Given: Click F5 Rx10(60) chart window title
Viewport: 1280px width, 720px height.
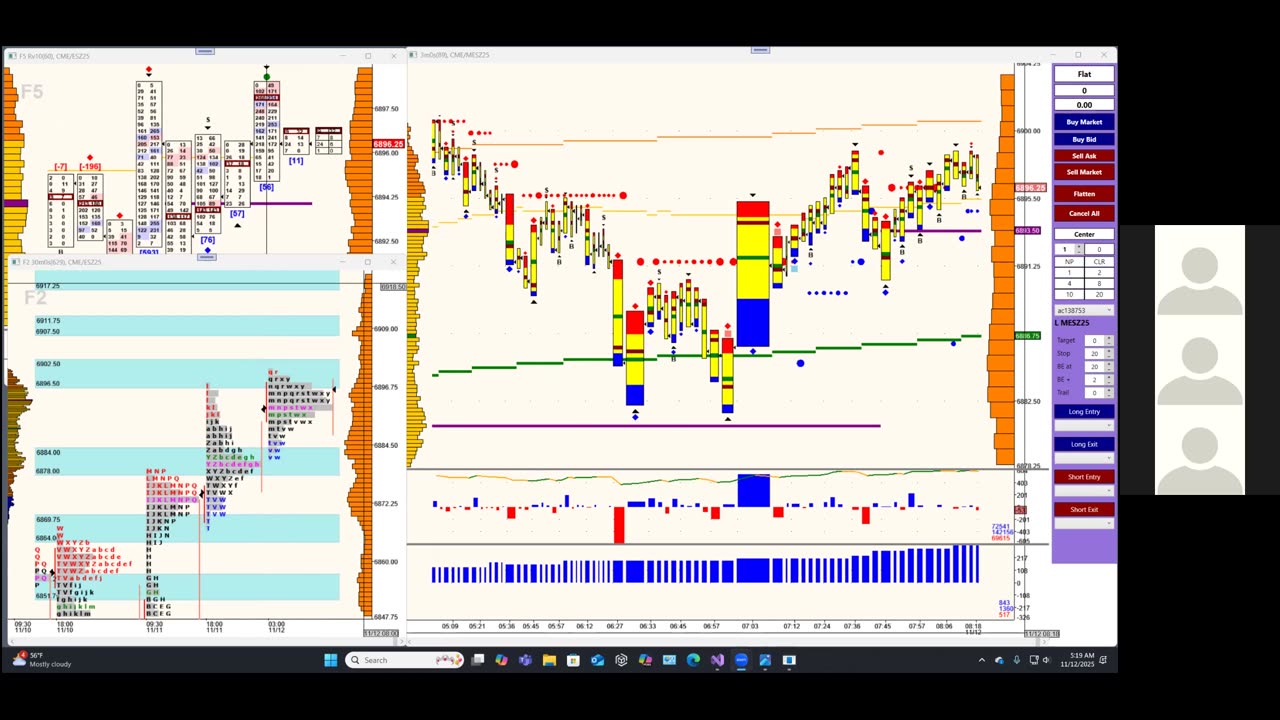Looking at the screenshot, I should (54, 56).
